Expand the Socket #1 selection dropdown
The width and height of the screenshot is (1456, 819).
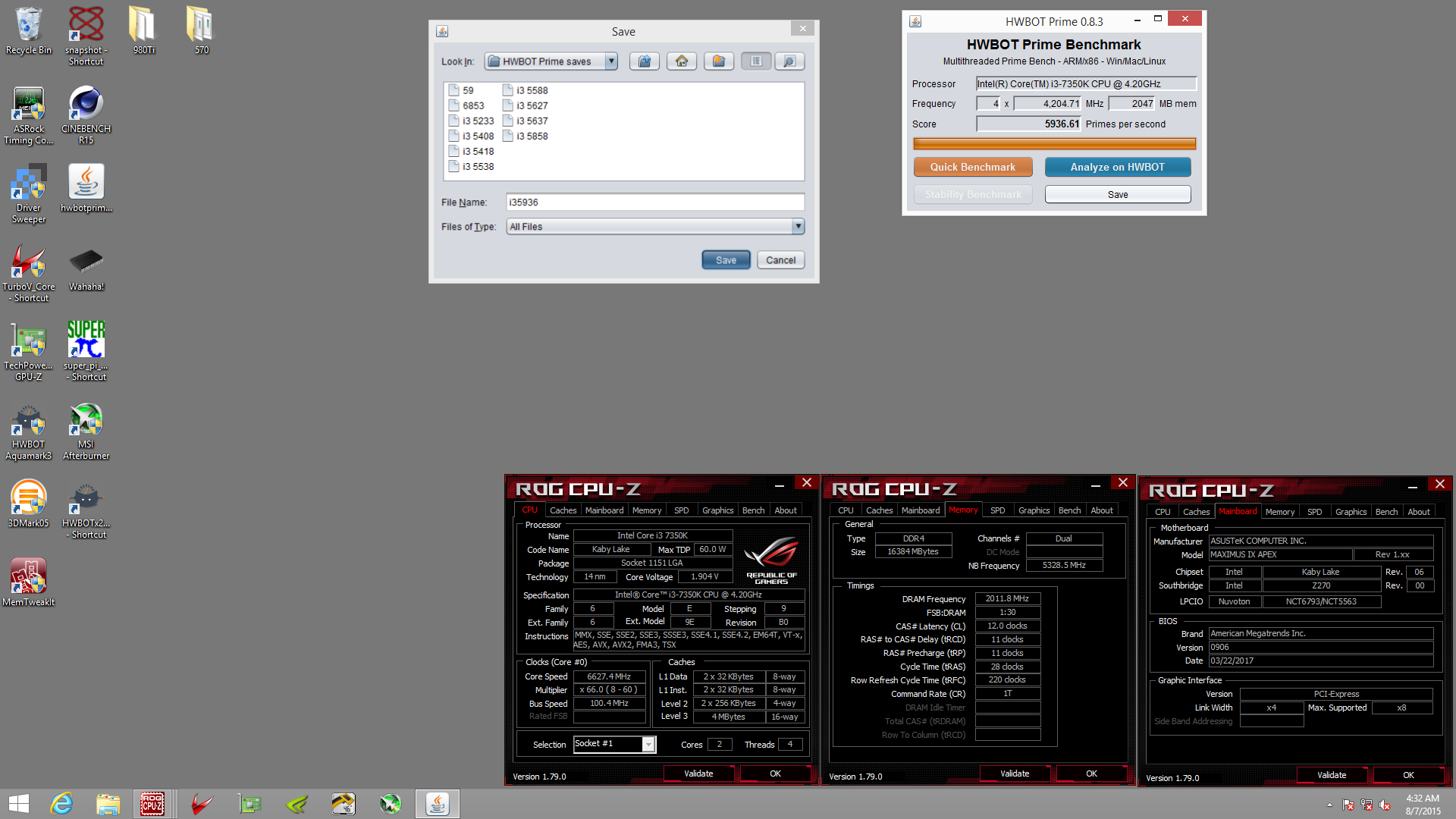pyautogui.click(x=648, y=745)
